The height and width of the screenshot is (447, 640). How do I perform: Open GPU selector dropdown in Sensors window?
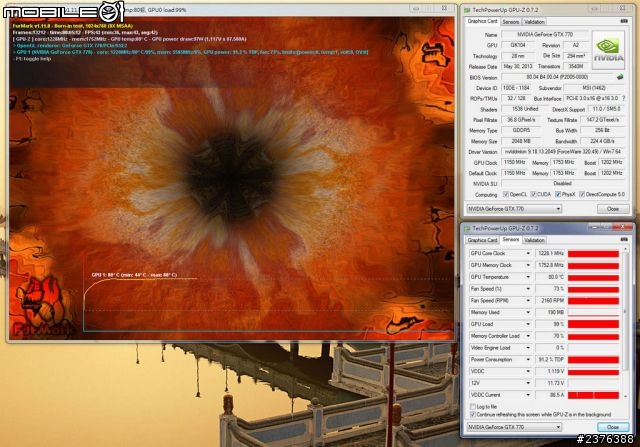pos(514,427)
